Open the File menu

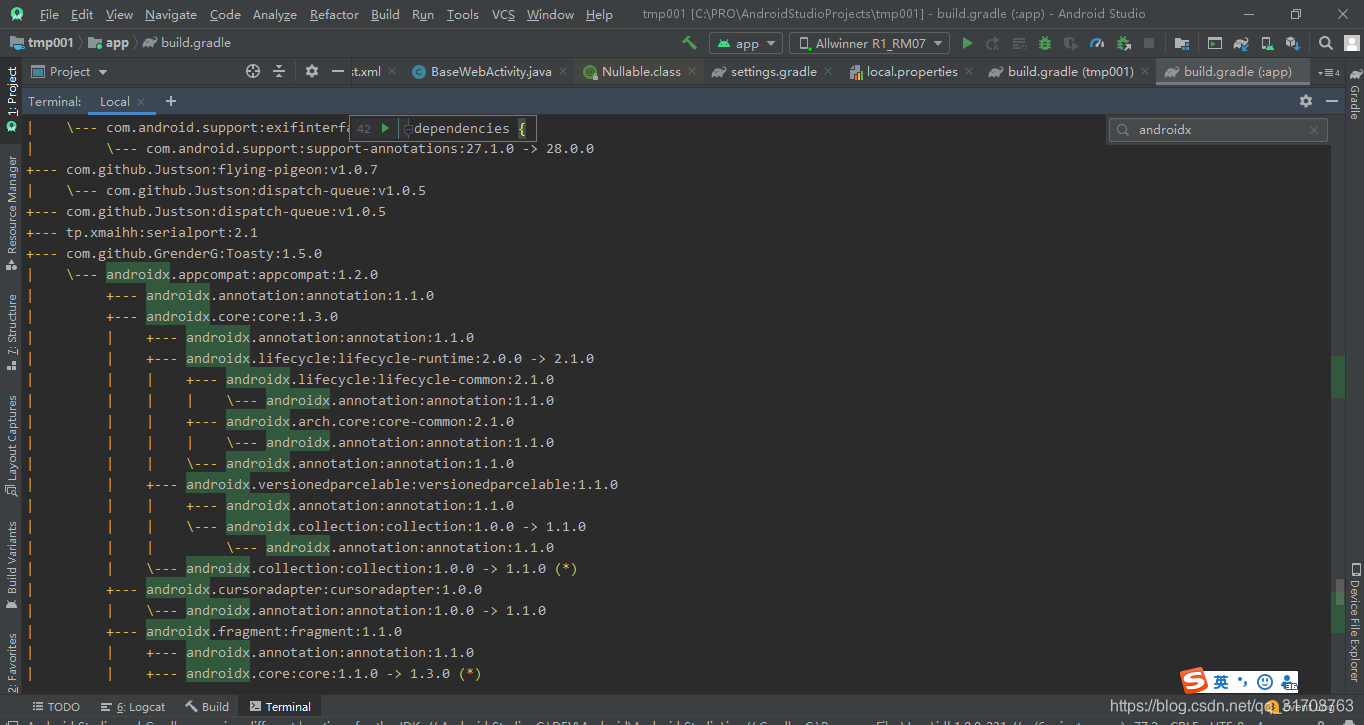[49, 14]
